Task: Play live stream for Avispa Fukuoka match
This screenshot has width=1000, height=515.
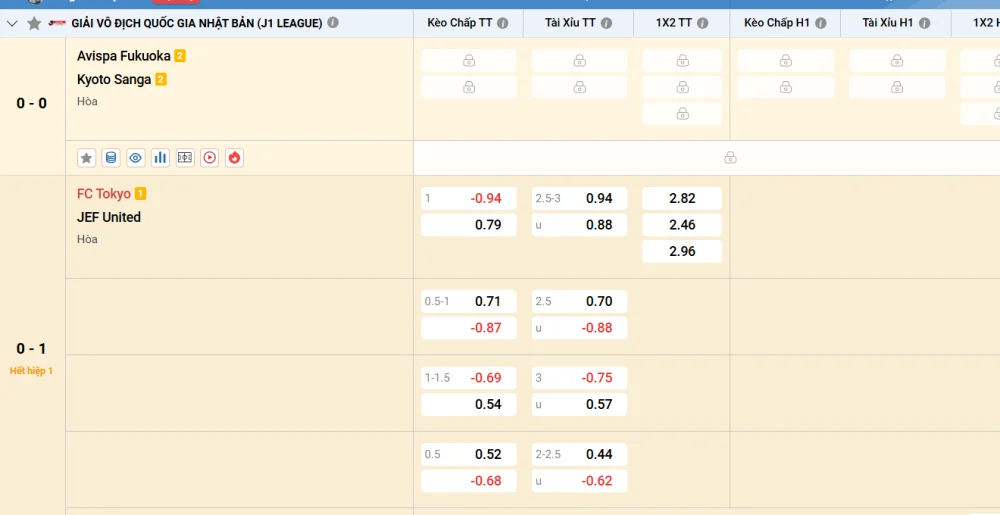Action: pos(209,158)
